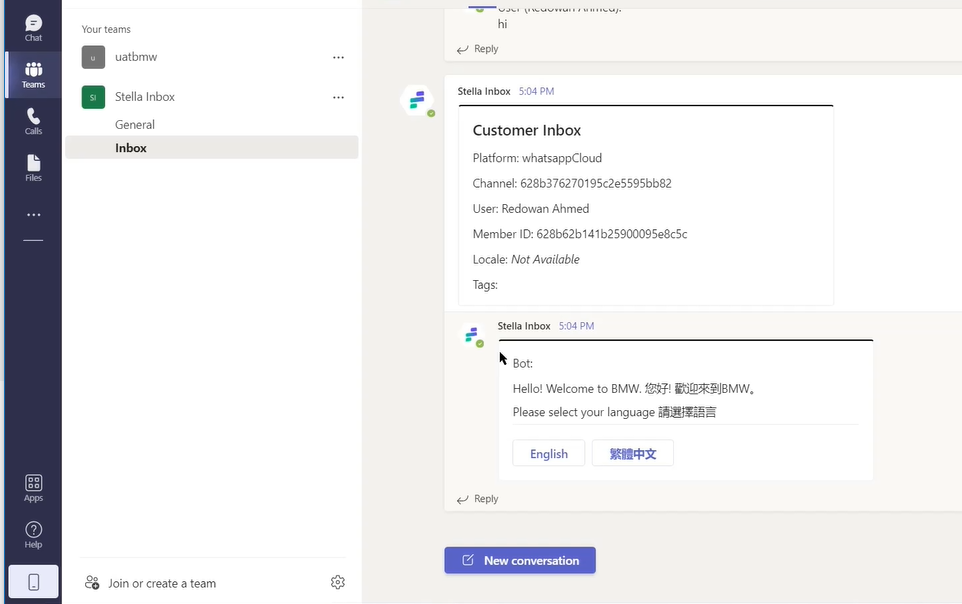Select the uatbmw team

136,56
